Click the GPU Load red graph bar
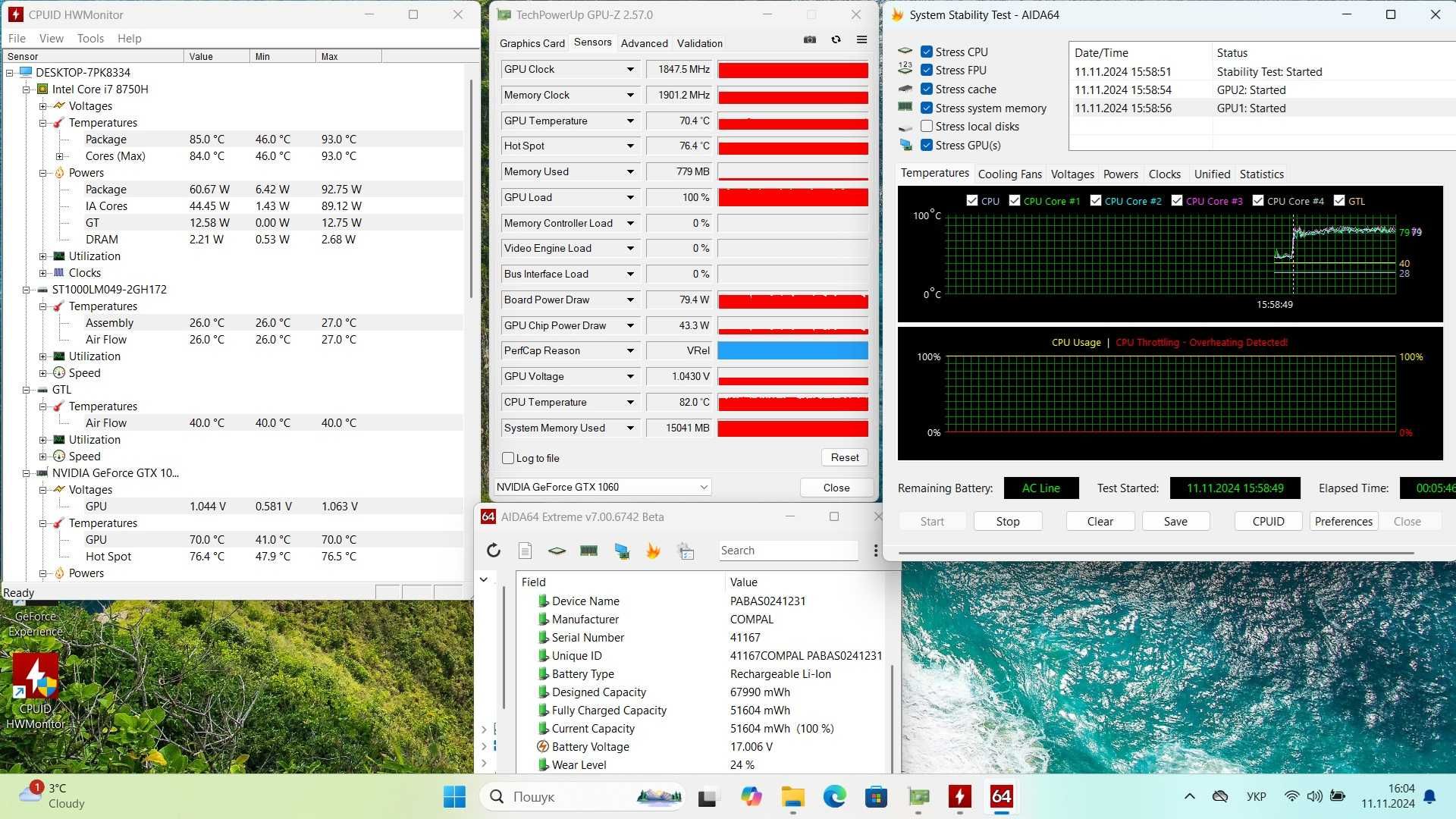 792,197
